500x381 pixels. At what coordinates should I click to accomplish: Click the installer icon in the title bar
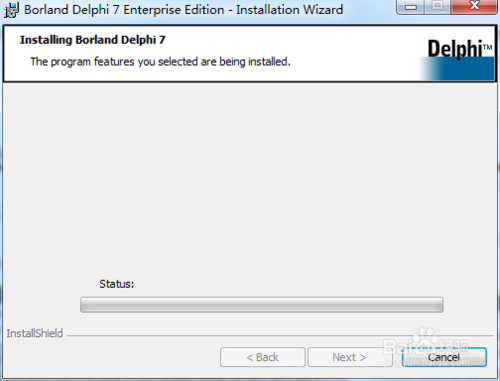point(11,10)
